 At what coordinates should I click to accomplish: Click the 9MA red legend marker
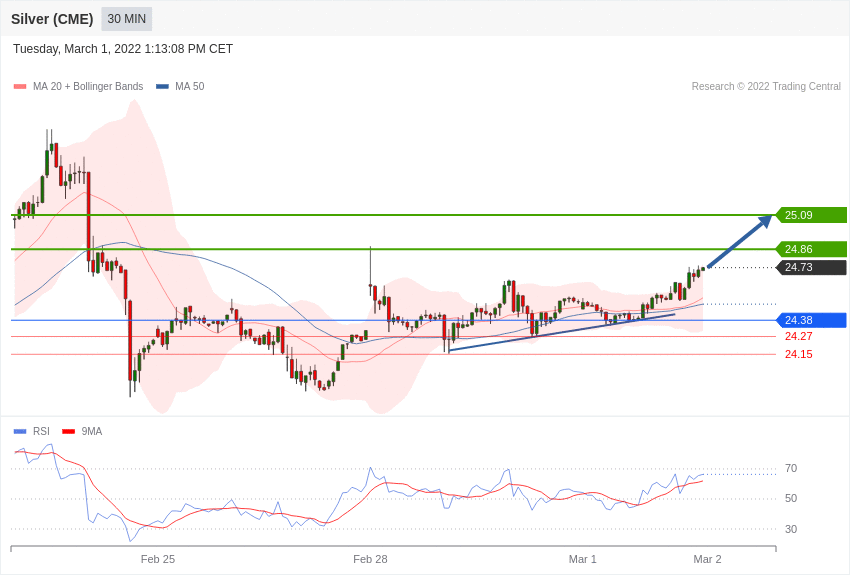coord(68,432)
